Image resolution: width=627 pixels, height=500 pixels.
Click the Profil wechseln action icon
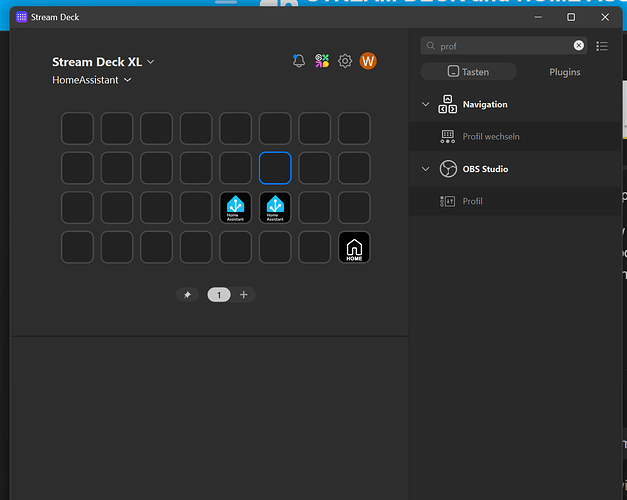coord(447,137)
